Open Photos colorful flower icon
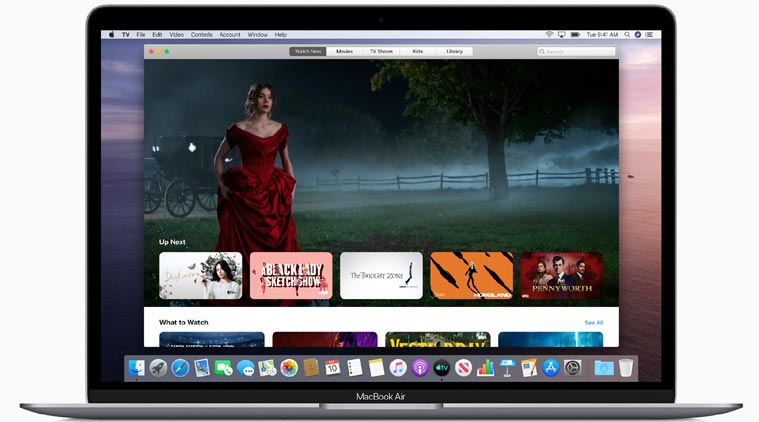759x422 pixels. (289, 368)
